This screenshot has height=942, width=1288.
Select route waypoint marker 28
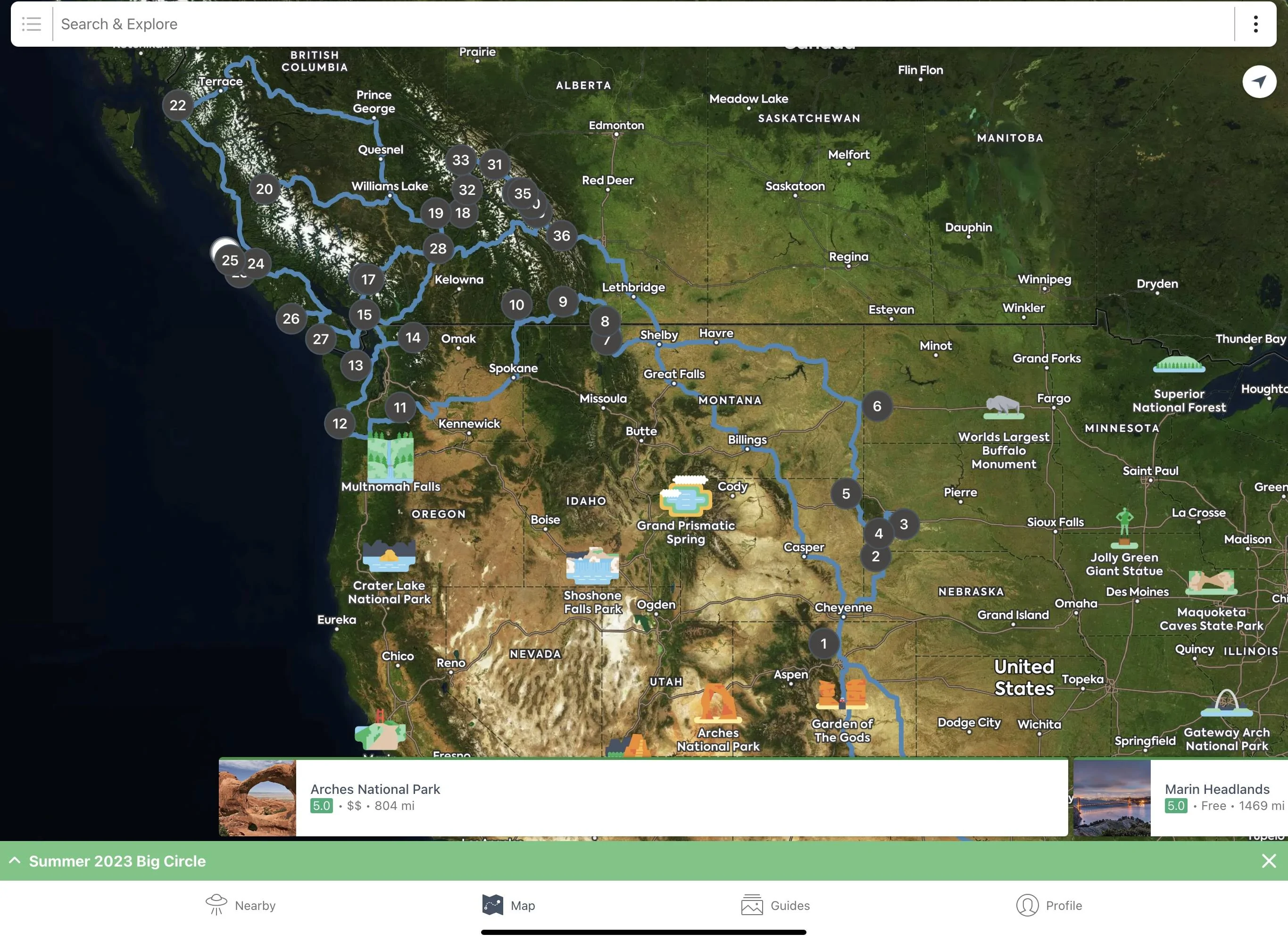click(x=438, y=249)
